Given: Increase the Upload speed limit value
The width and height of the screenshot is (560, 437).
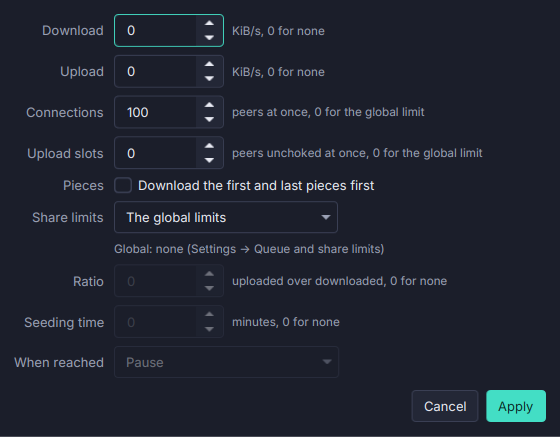Looking at the screenshot, I should point(209,64).
